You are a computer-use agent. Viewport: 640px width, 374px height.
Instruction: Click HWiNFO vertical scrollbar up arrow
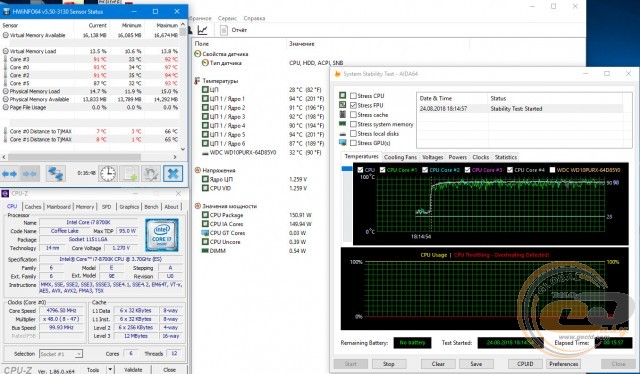182,24
